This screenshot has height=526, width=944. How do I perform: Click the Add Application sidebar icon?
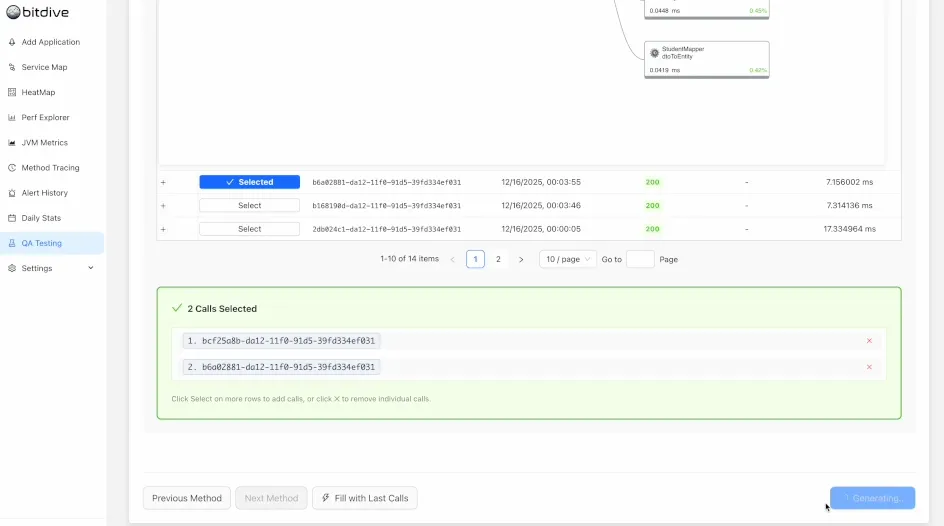(x=12, y=42)
